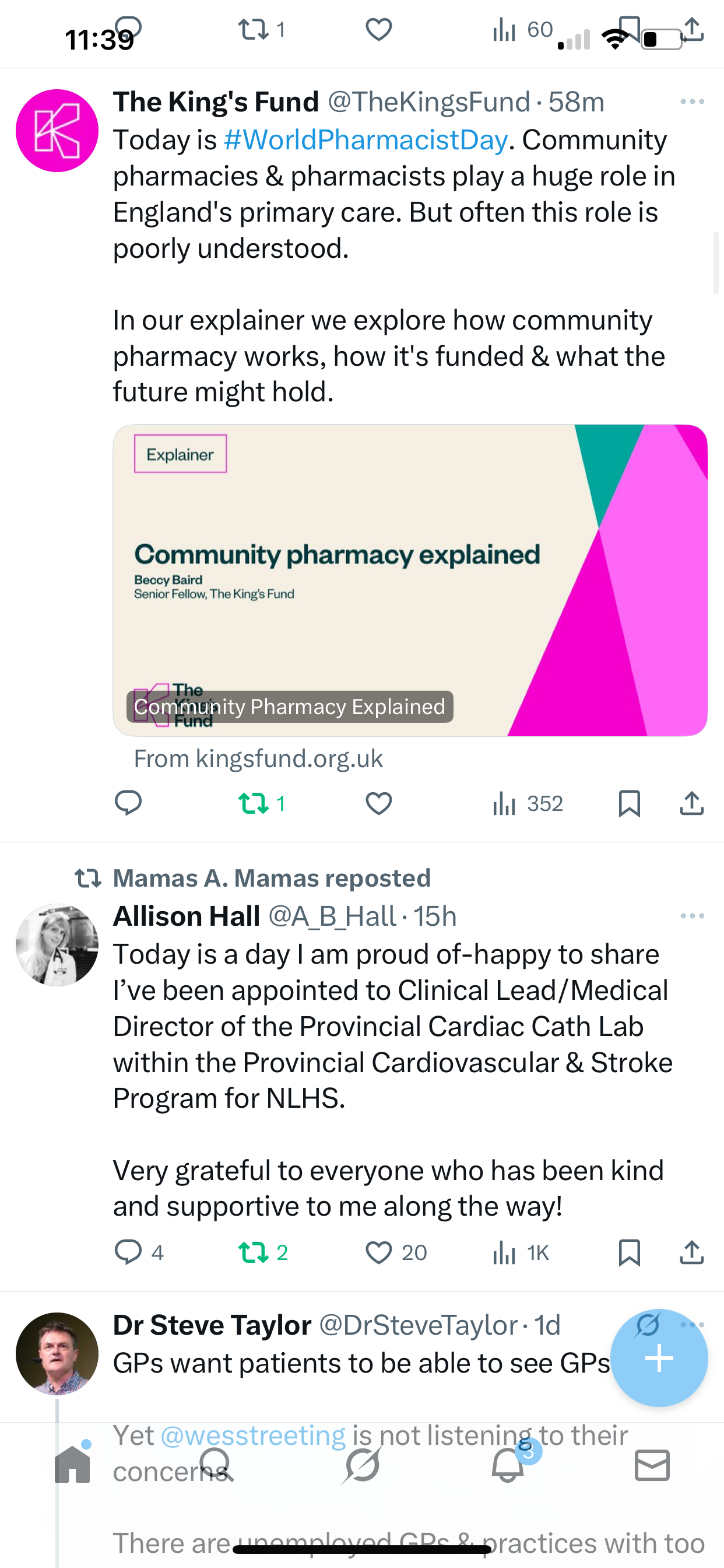Open Home tab in bottom navigation
724x1568 pixels.
click(72, 1464)
